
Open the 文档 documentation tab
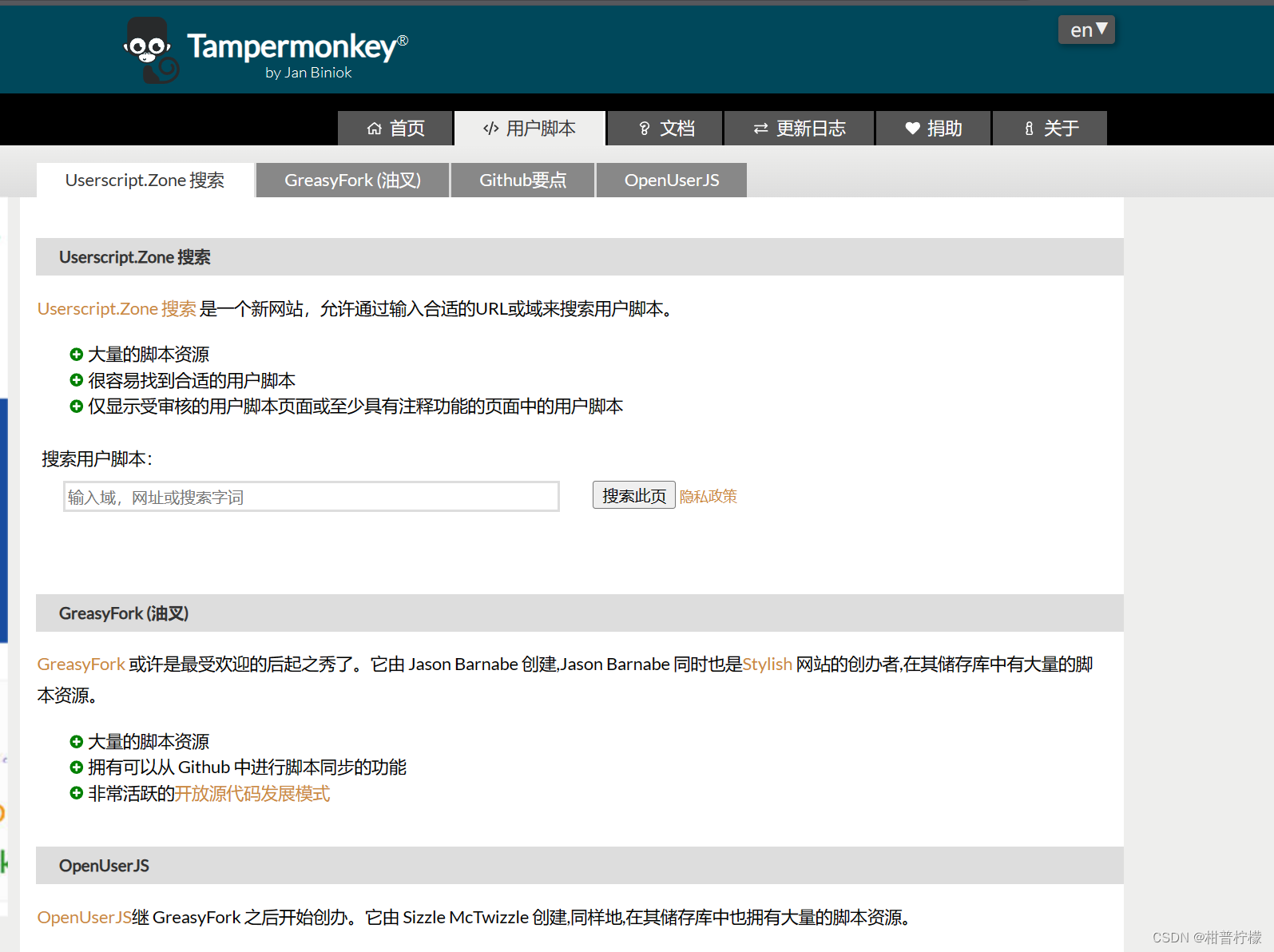point(665,129)
